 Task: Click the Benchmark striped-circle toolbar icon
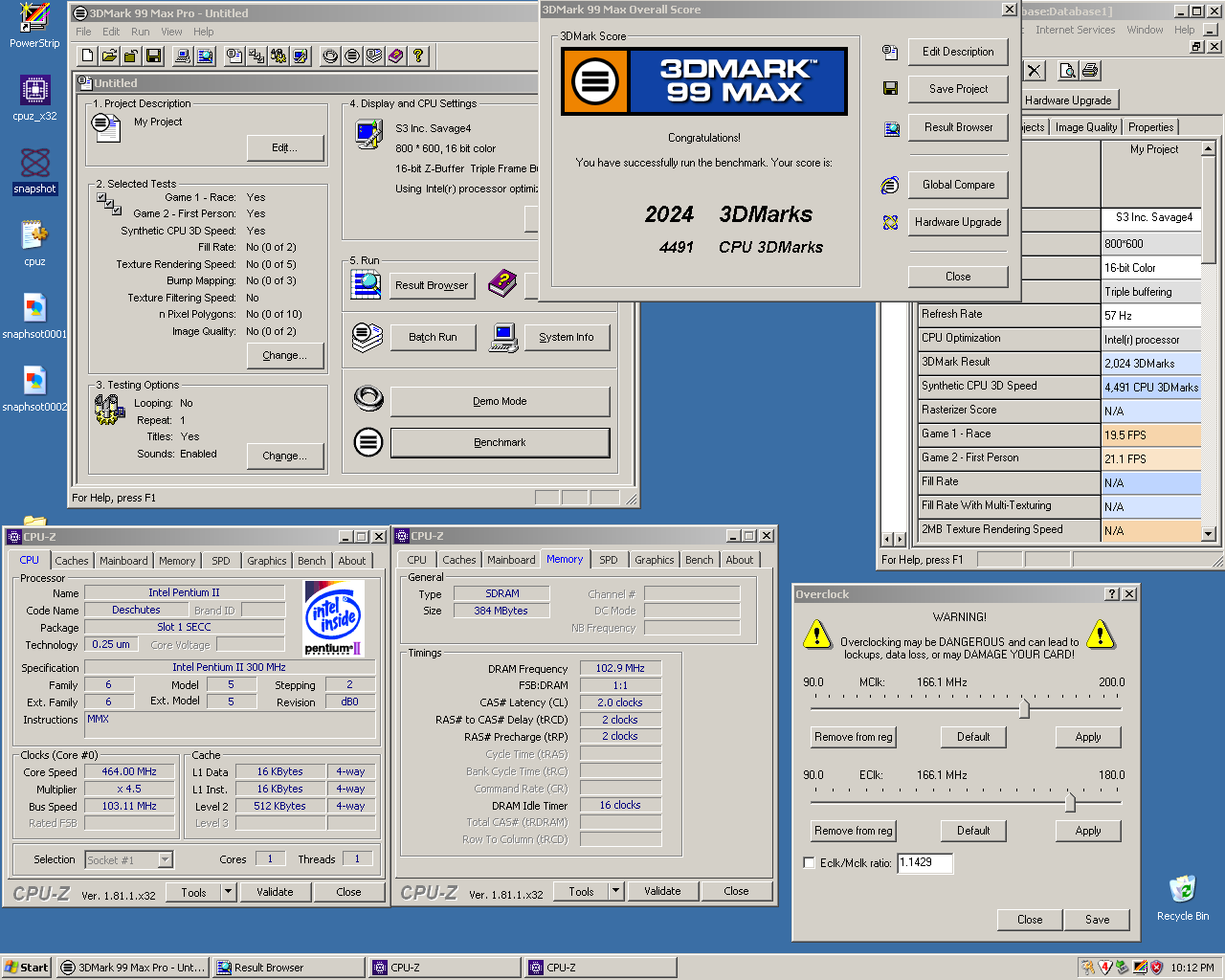click(x=352, y=56)
